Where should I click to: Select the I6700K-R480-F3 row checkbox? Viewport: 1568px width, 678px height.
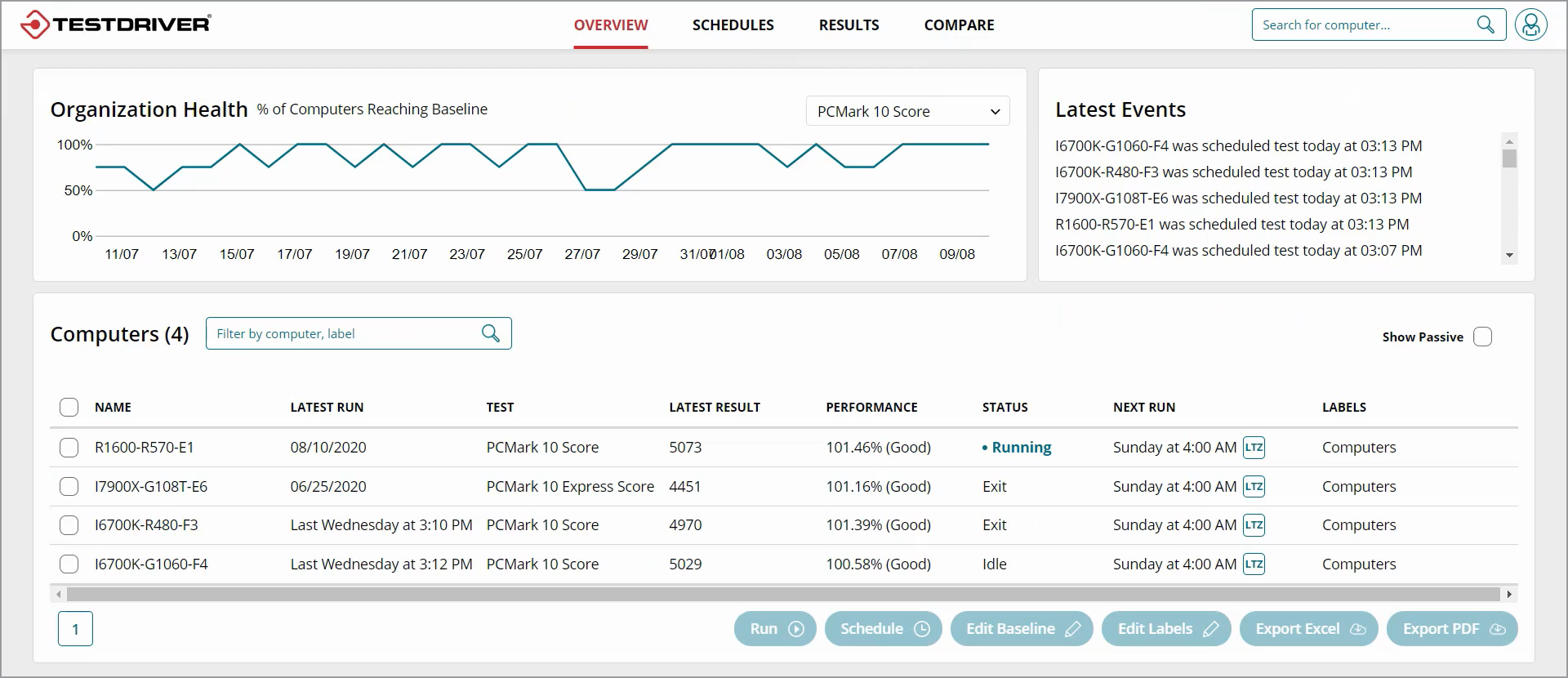pos(69,524)
